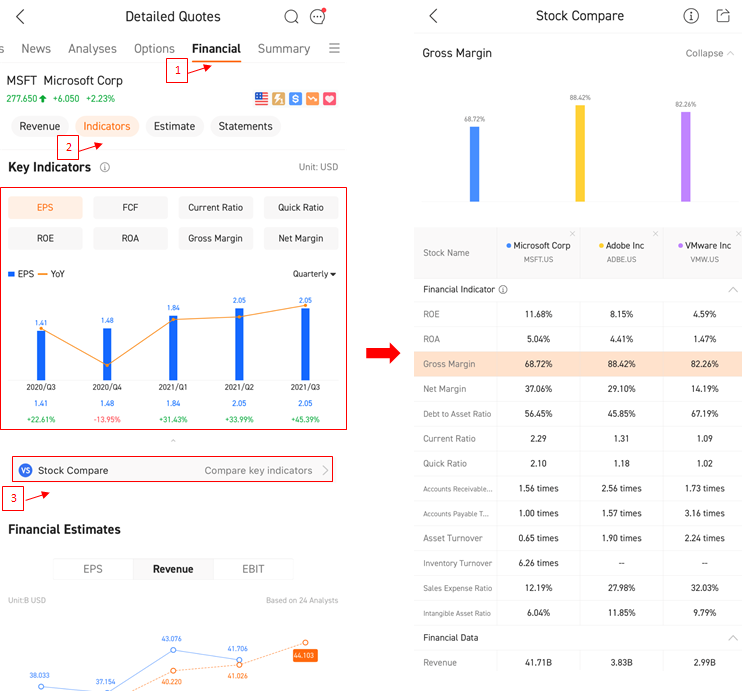The height and width of the screenshot is (691, 742).
Task: Select the ROE row in comparison table
Action: 578,314
